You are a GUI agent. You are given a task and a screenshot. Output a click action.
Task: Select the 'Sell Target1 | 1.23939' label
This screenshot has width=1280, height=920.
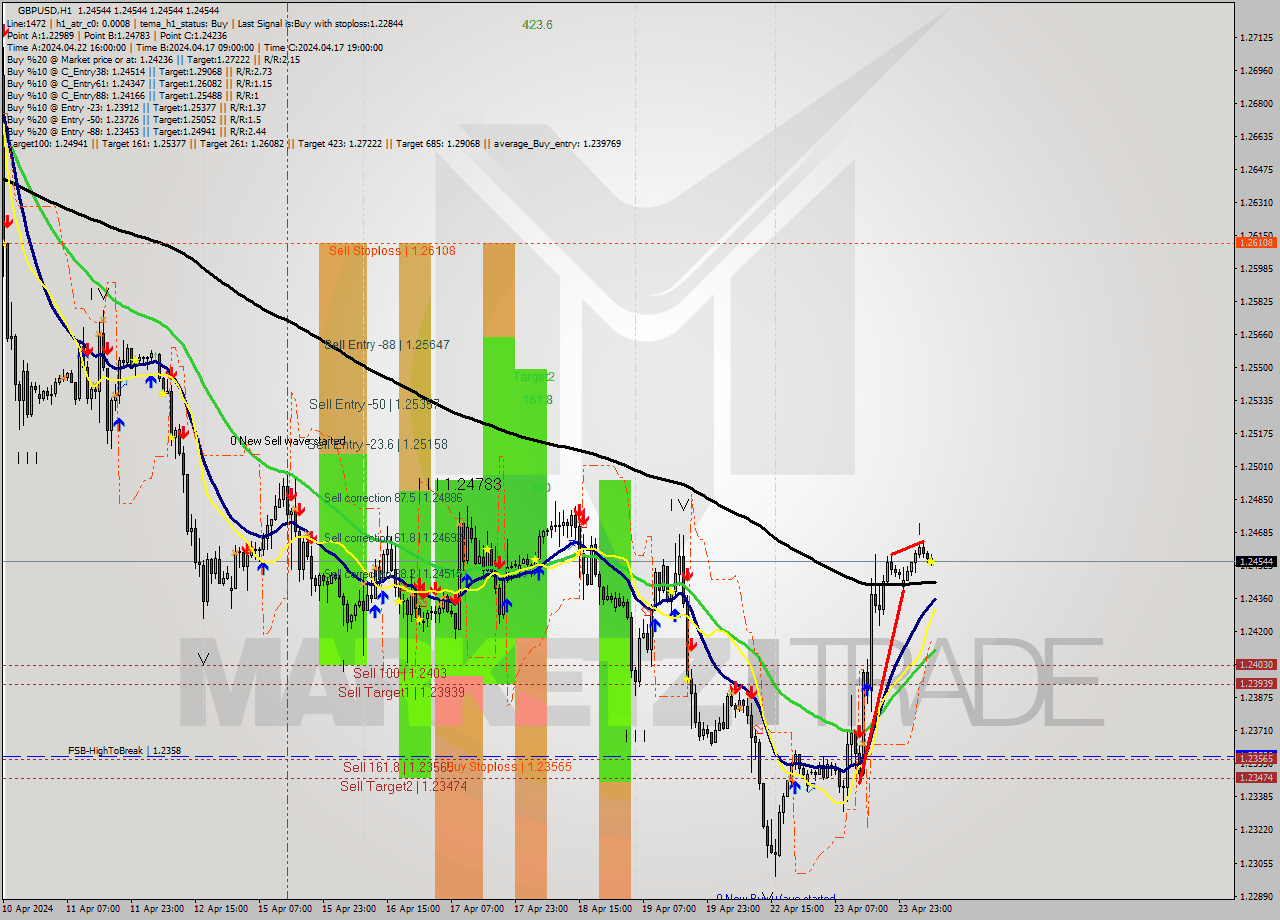[x=401, y=692]
